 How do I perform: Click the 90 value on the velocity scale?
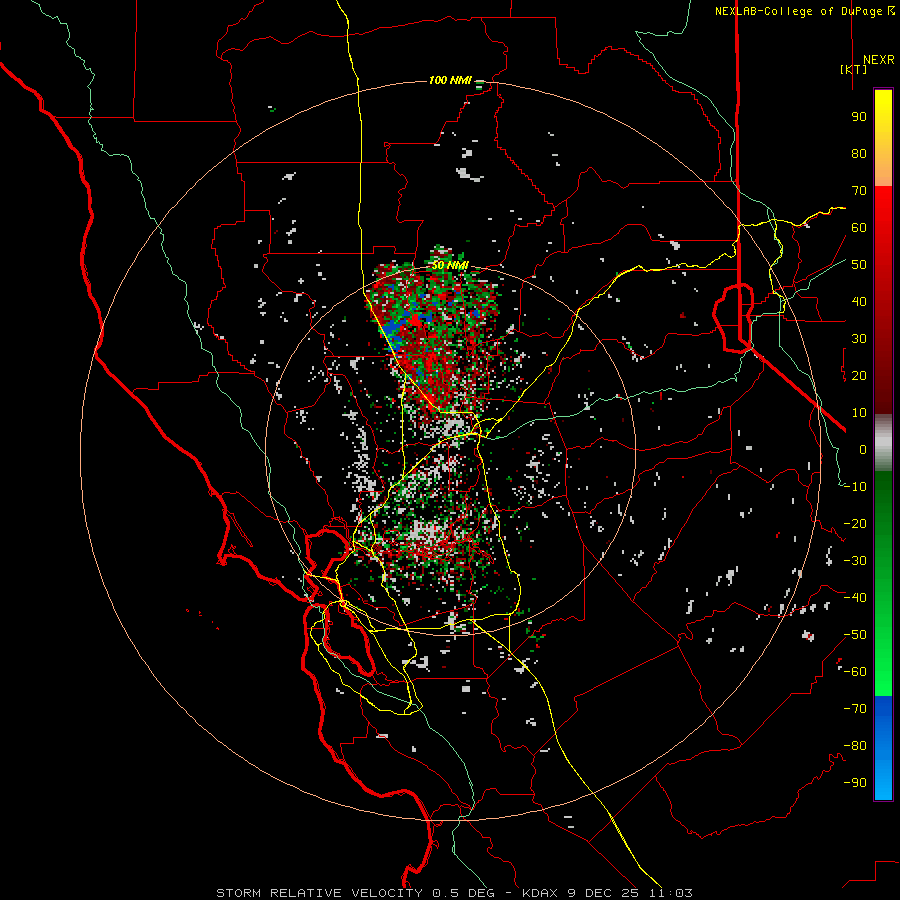point(859,117)
